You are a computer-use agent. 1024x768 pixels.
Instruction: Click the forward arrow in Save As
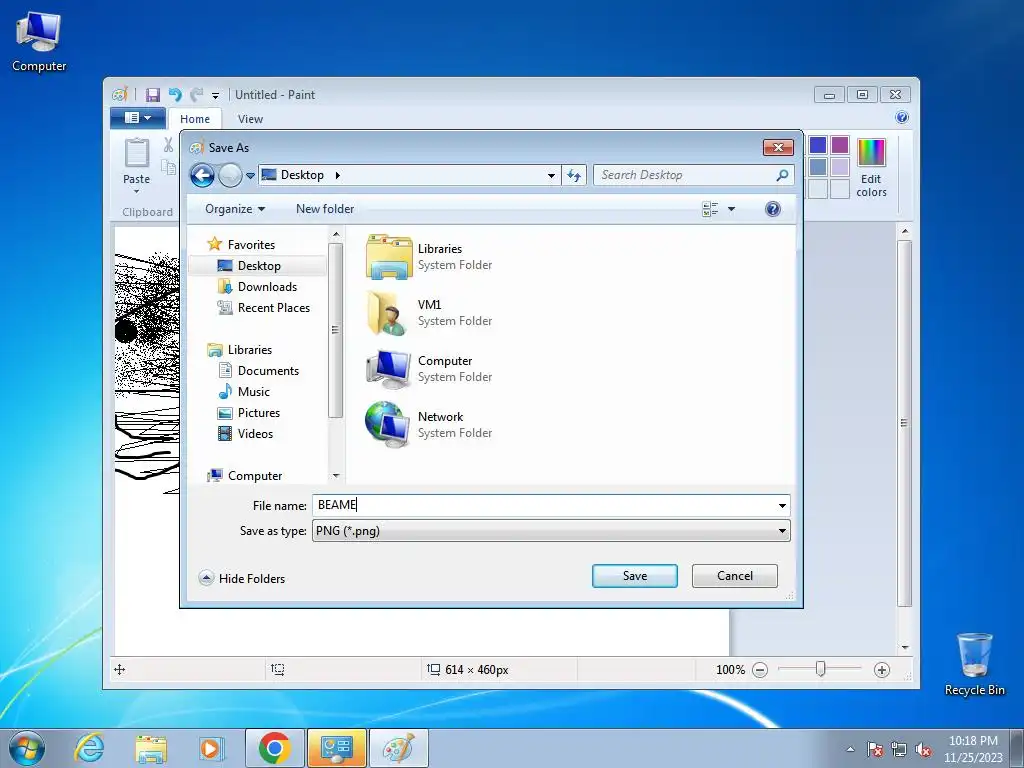[x=230, y=175]
